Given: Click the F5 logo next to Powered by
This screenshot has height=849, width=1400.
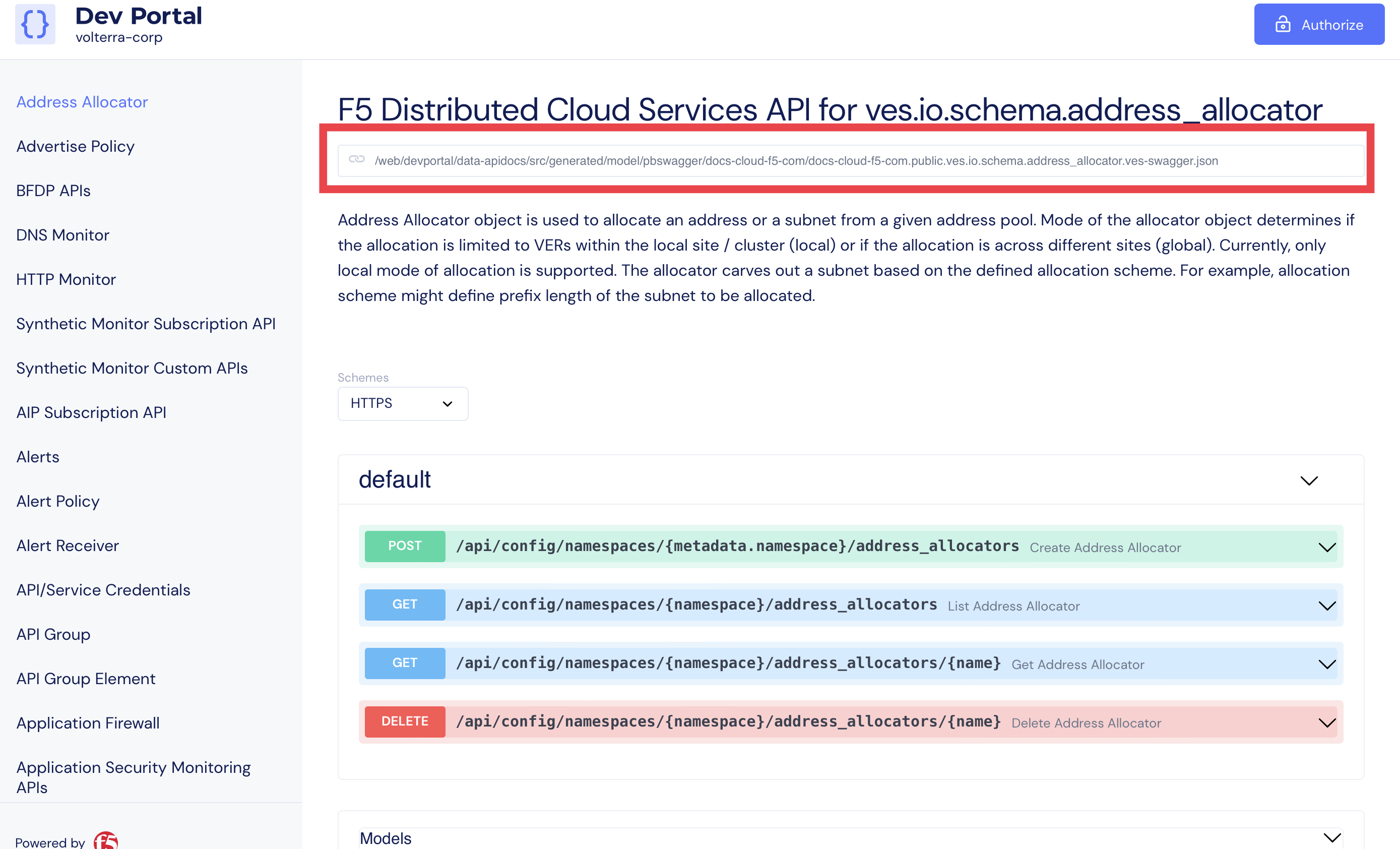Looking at the screenshot, I should (106, 840).
